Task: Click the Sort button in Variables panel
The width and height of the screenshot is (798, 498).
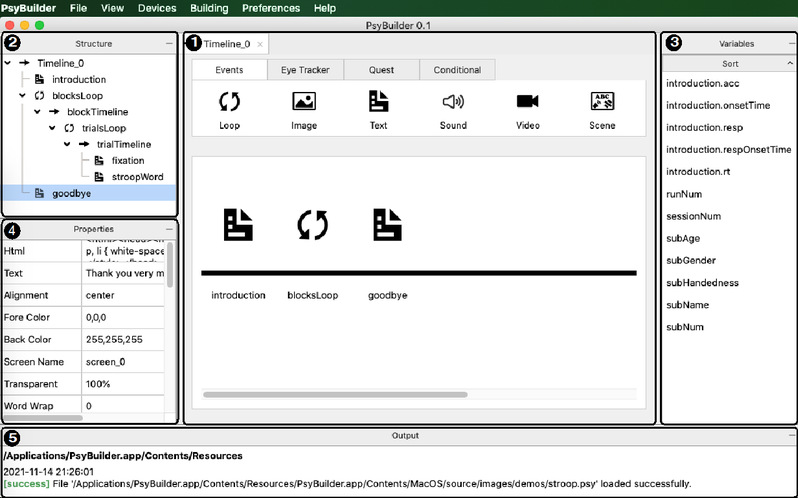Action: click(729, 63)
